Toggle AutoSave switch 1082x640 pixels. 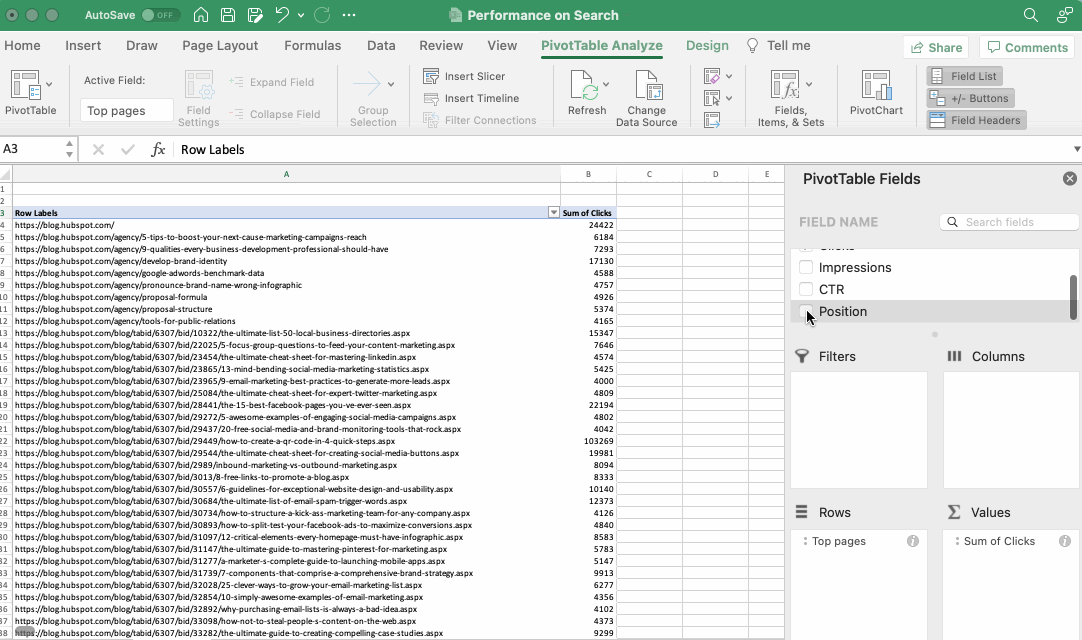pyautogui.click(x=160, y=15)
